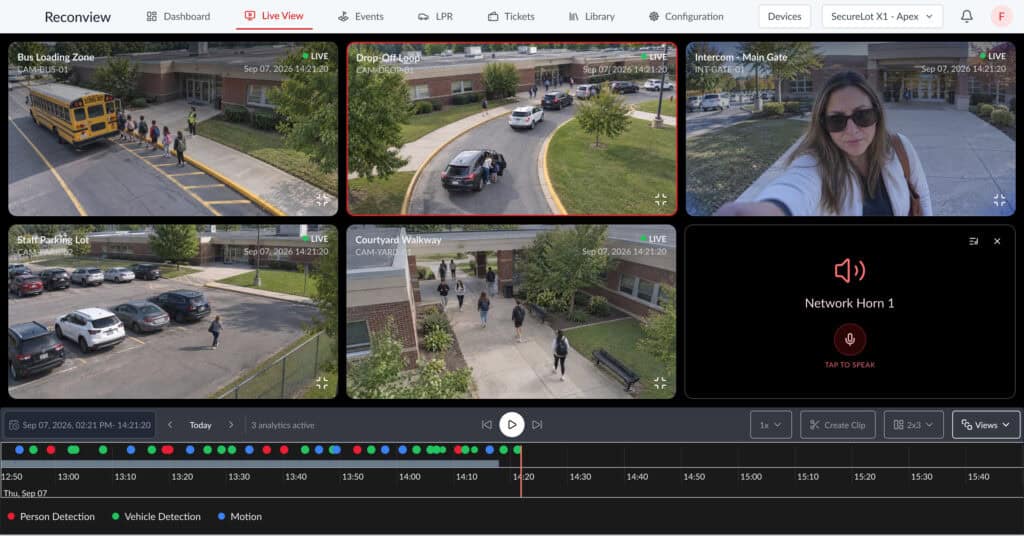
Task: Select the Live View tab
Action: point(274,16)
